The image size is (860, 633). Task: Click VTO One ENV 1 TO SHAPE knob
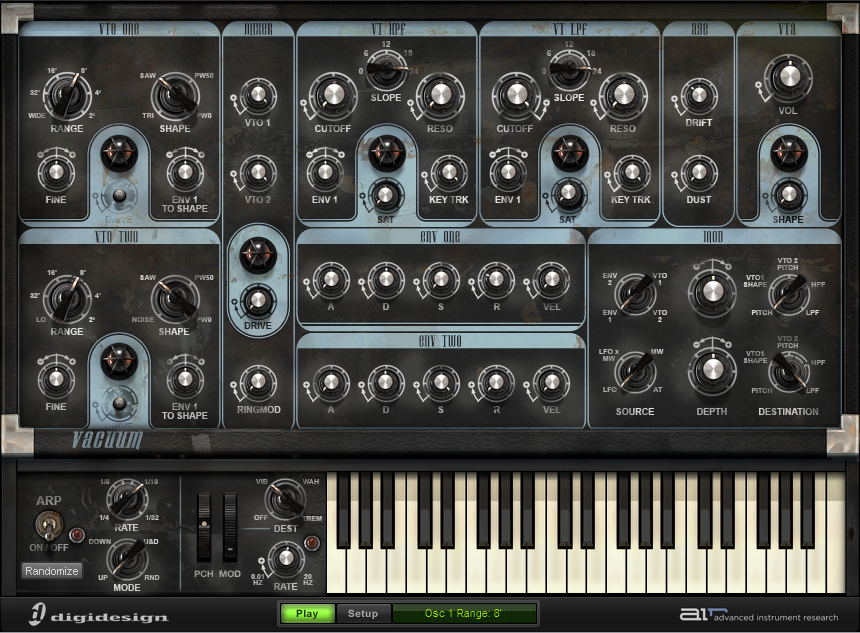[185, 172]
